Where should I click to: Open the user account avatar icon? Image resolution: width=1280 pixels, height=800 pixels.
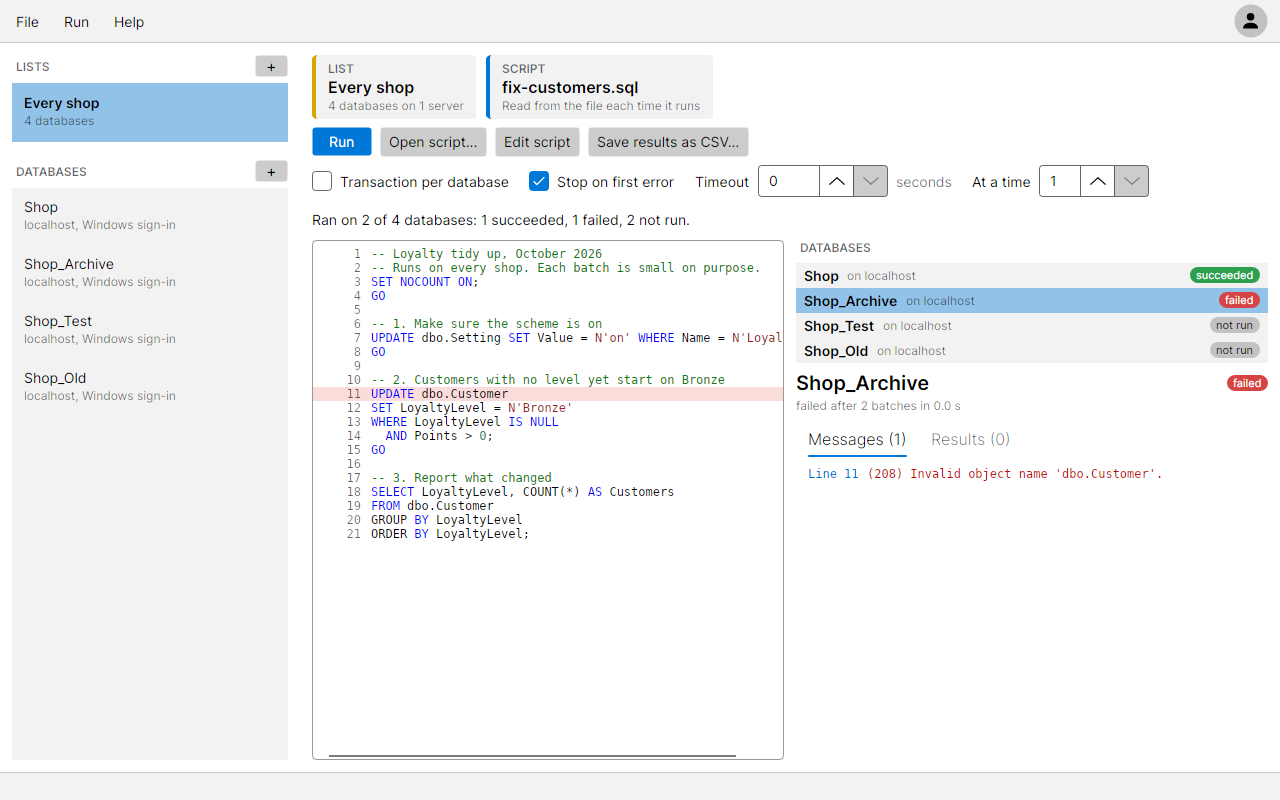coord(1250,21)
